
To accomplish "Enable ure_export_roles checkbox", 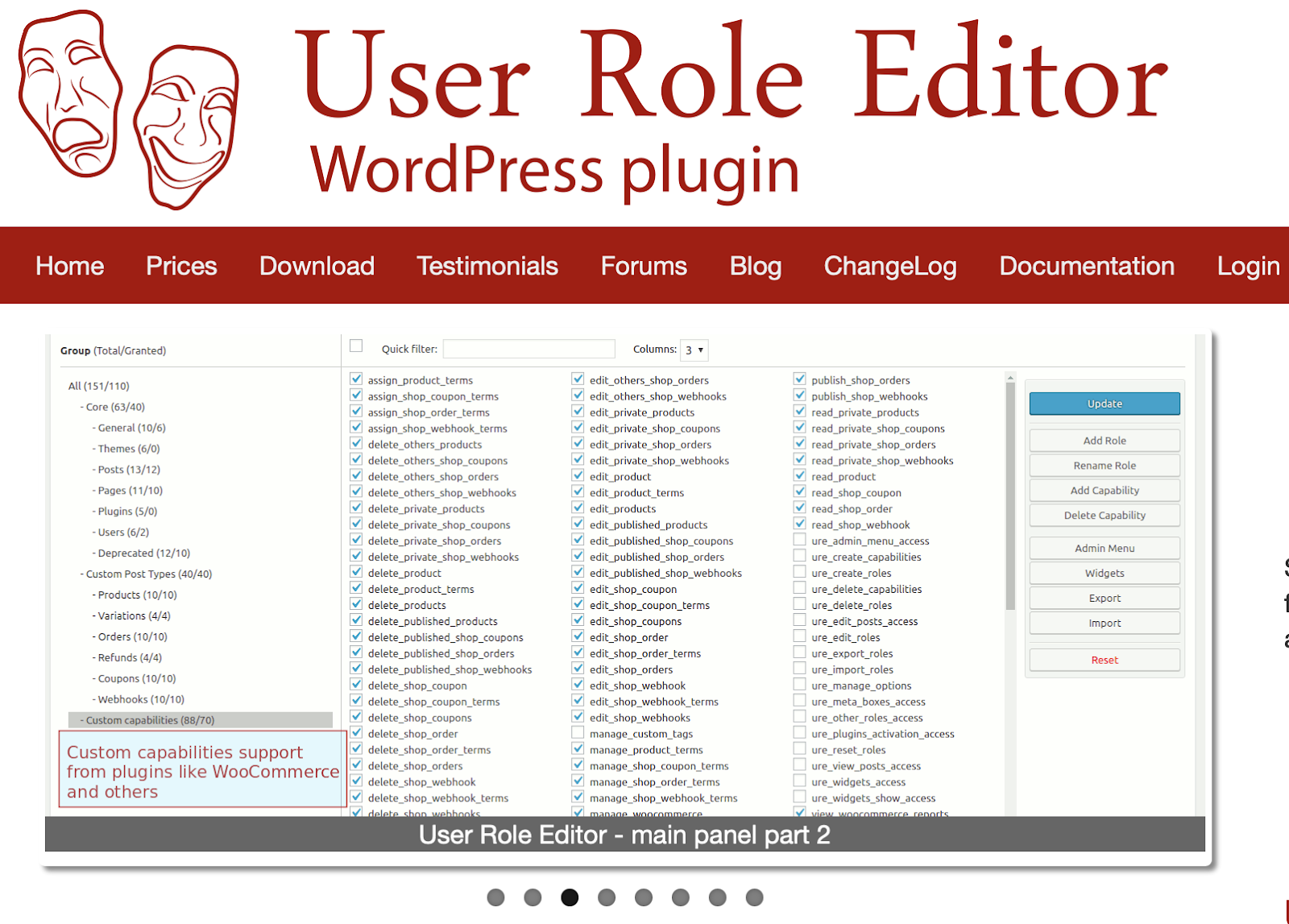I will pyautogui.click(x=799, y=653).
